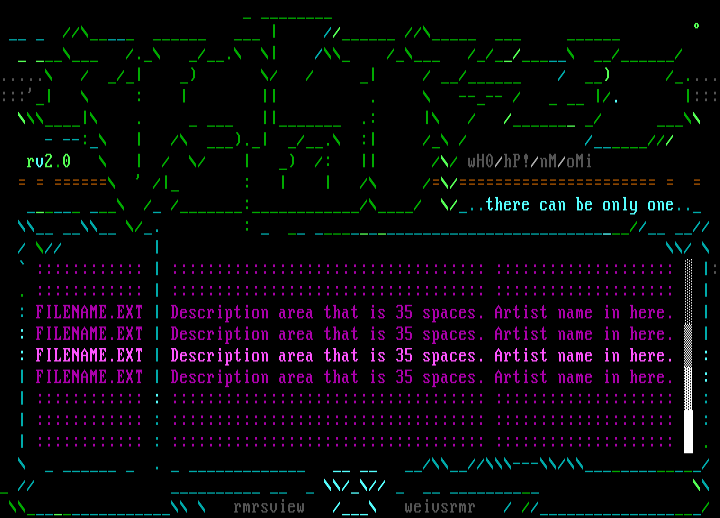Select the second FILENAME.EXT entry in list
This screenshot has width=720, height=518.
click(x=89, y=334)
